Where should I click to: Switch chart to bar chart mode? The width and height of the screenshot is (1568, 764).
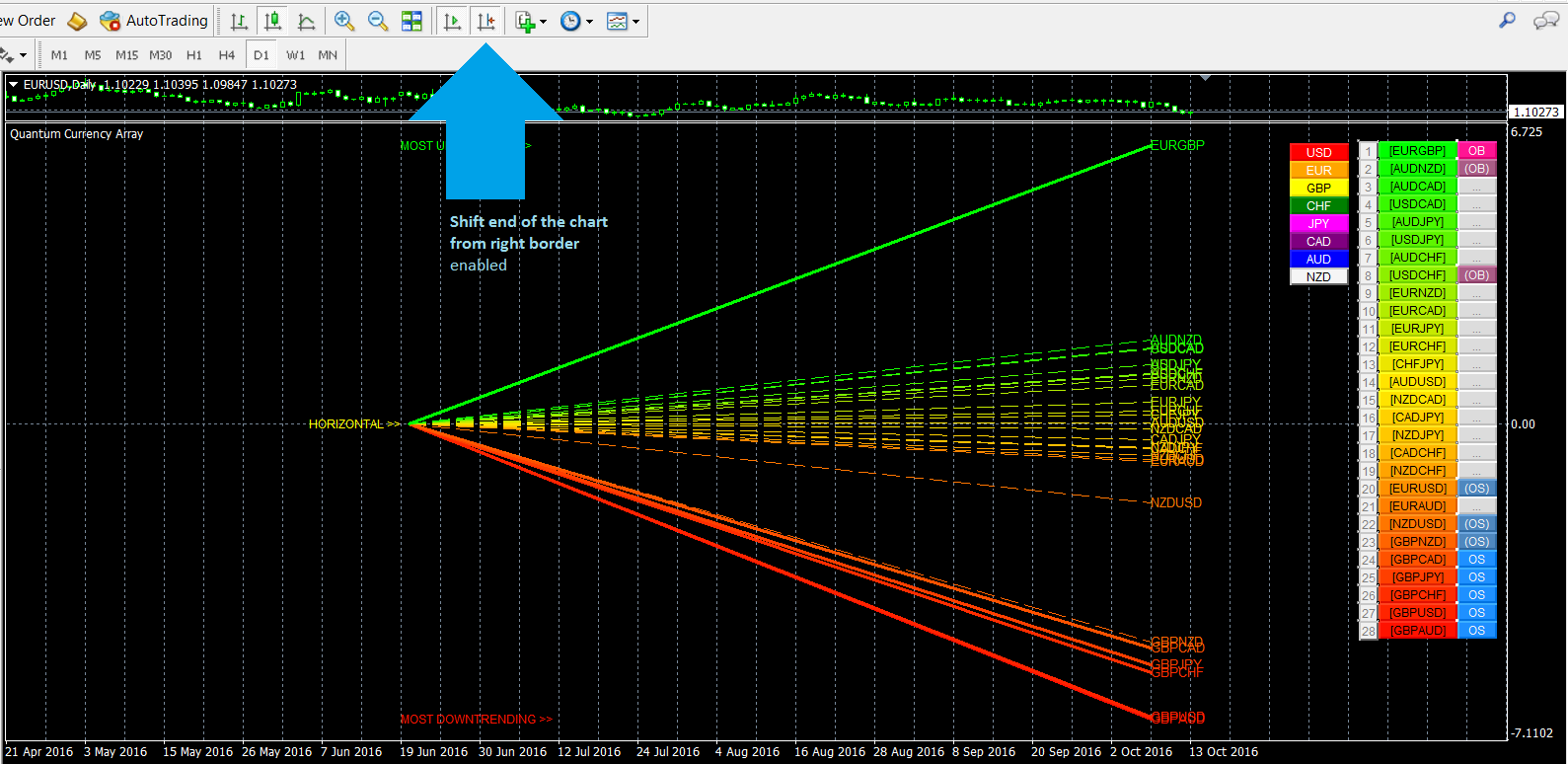239,21
